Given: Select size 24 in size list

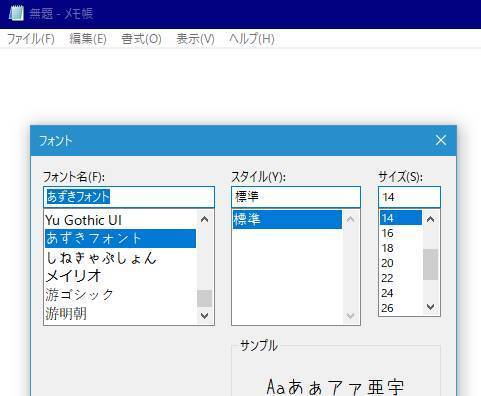Looking at the screenshot, I should tap(401, 293).
